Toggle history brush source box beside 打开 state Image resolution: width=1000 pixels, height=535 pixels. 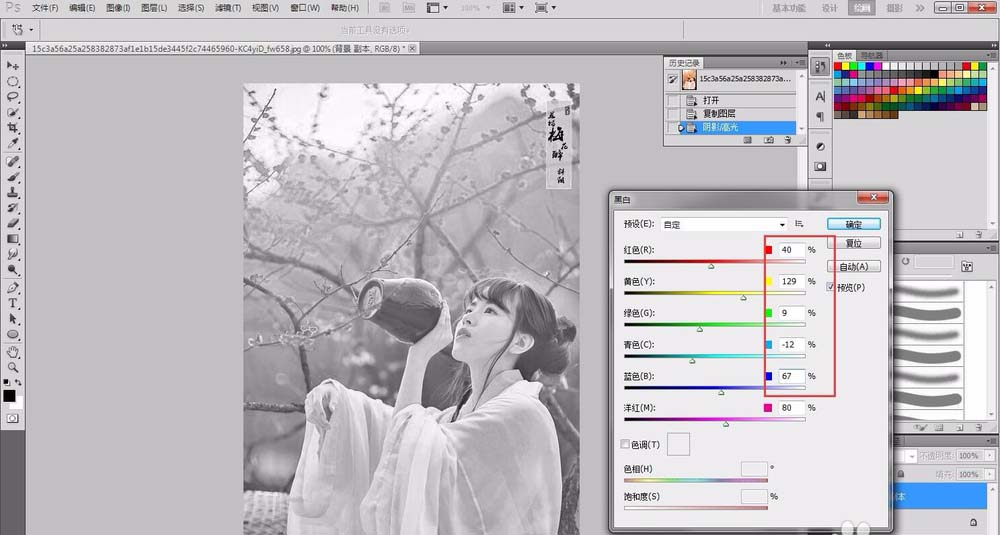click(672, 100)
